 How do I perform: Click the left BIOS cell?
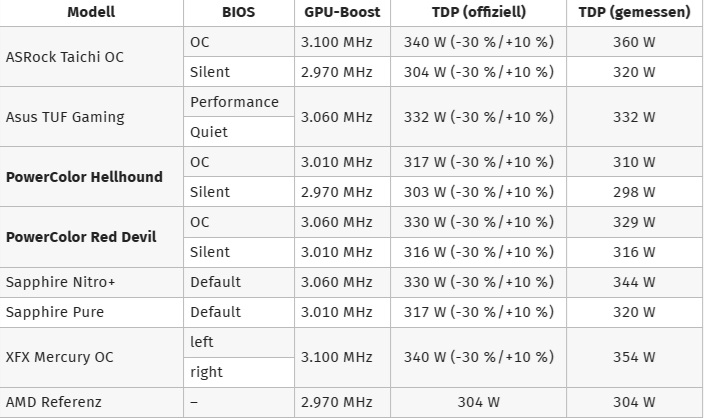[202, 342]
